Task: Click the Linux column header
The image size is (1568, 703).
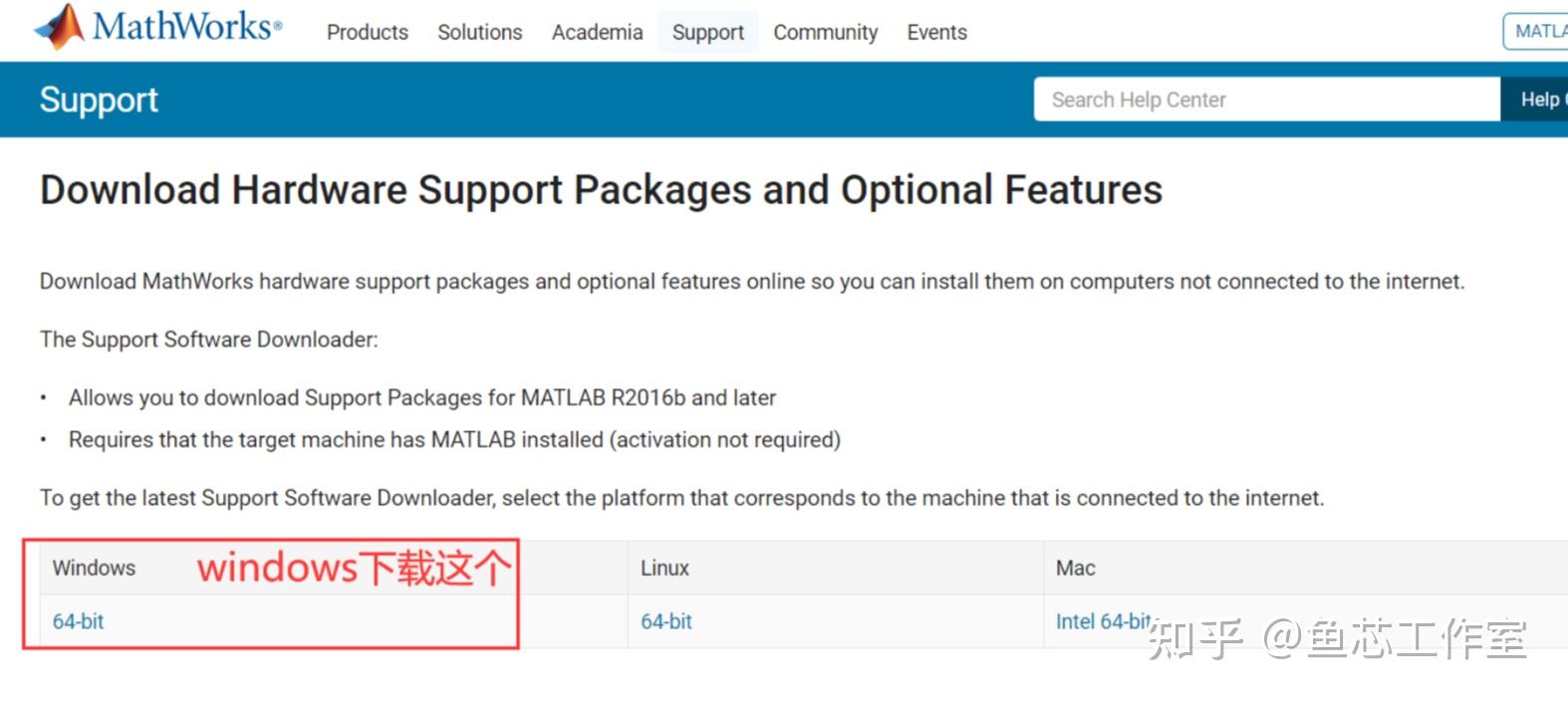Action: (664, 568)
